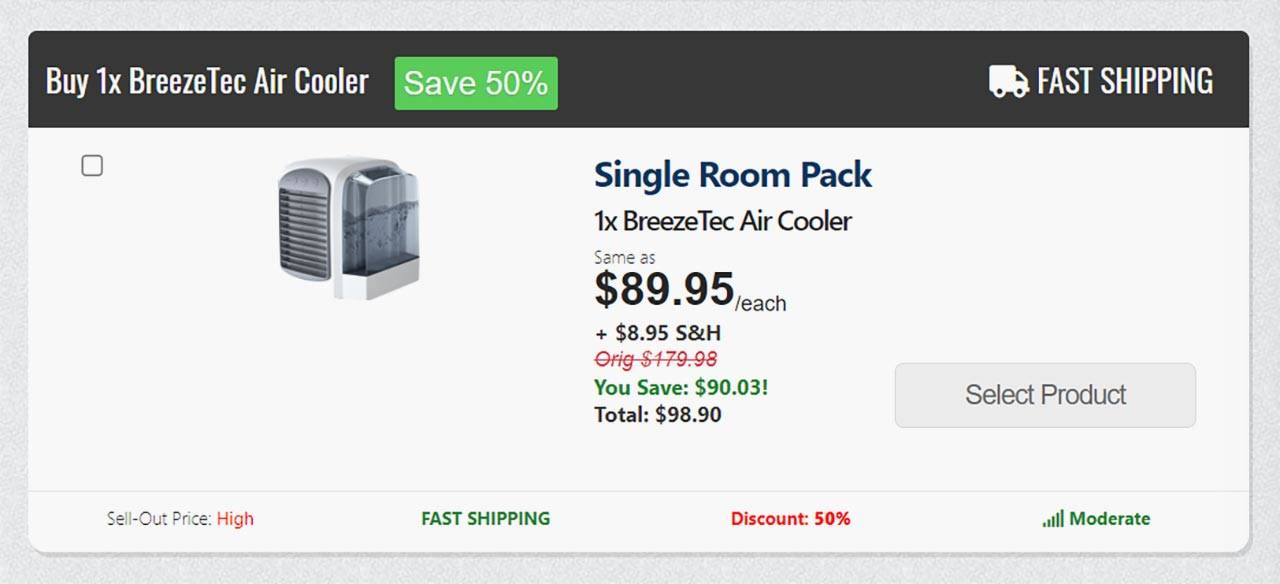The width and height of the screenshot is (1280, 584).
Task: Click the Same as label above price
Action: pyautogui.click(x=625, y=258)
